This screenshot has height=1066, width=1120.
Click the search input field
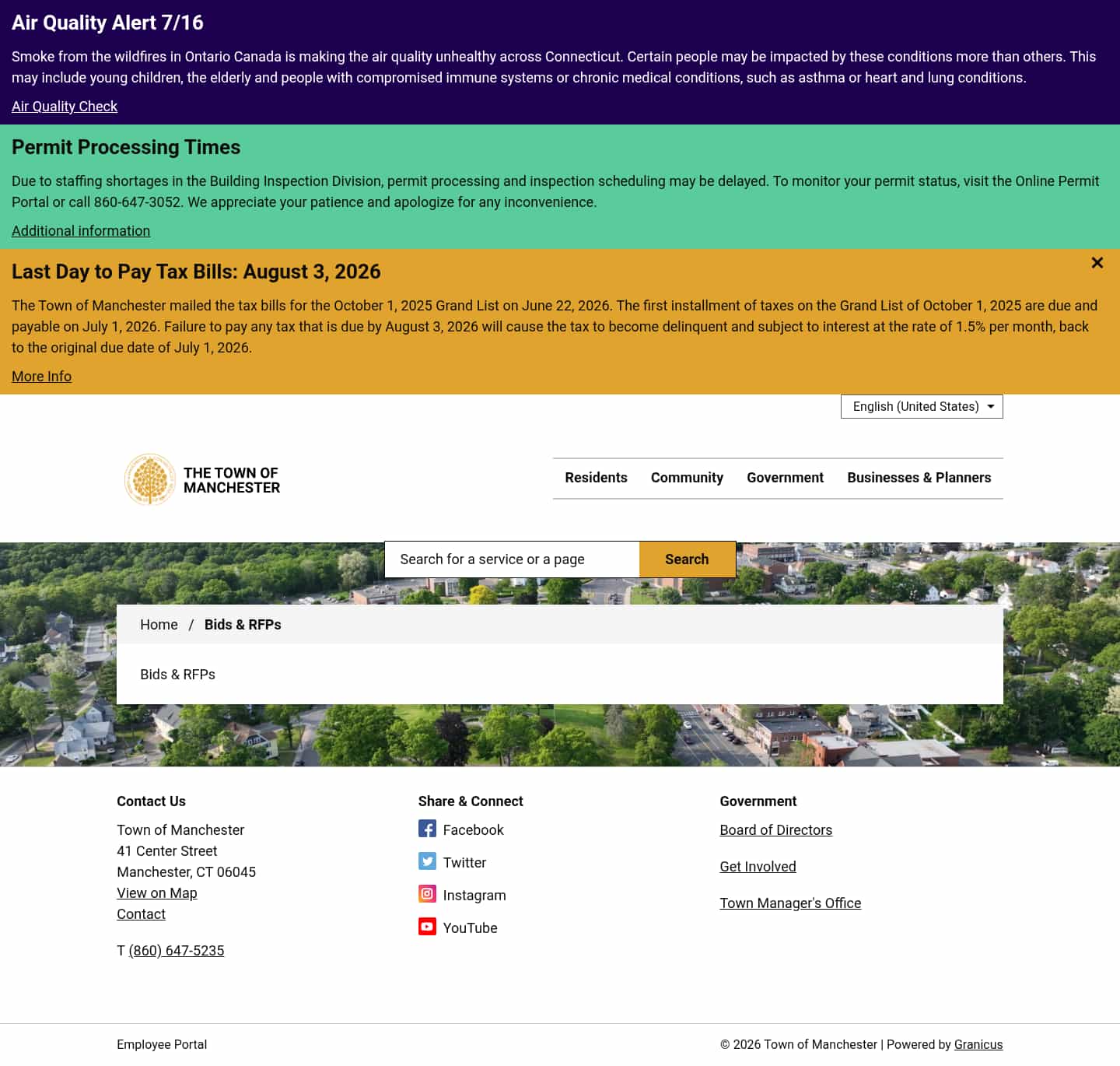pyautogui.click(x=512, y=559)
